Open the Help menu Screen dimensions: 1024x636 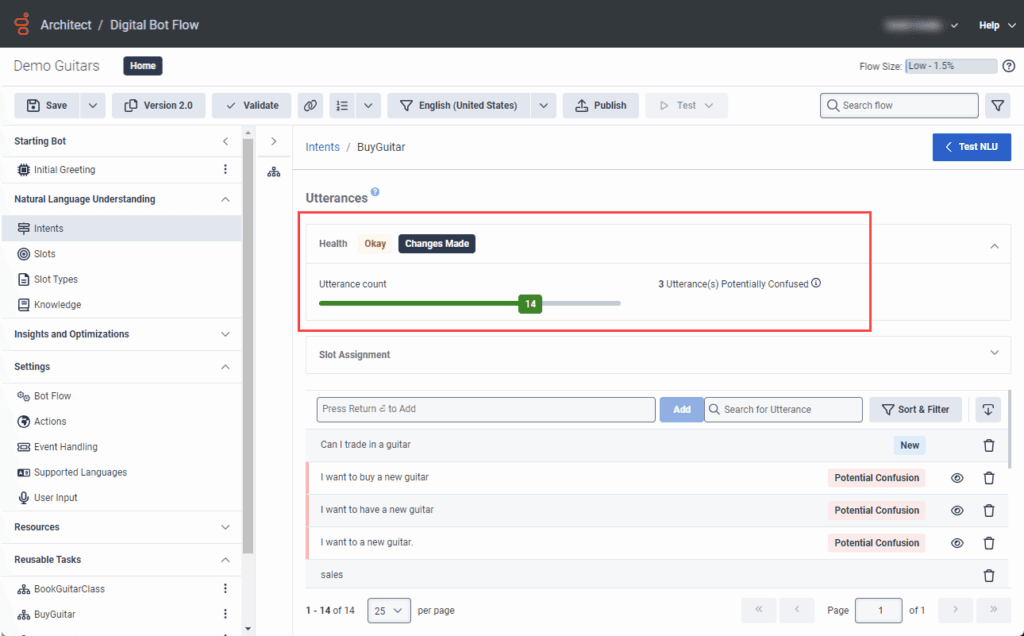pyautogui.click(x=994, y=25)
